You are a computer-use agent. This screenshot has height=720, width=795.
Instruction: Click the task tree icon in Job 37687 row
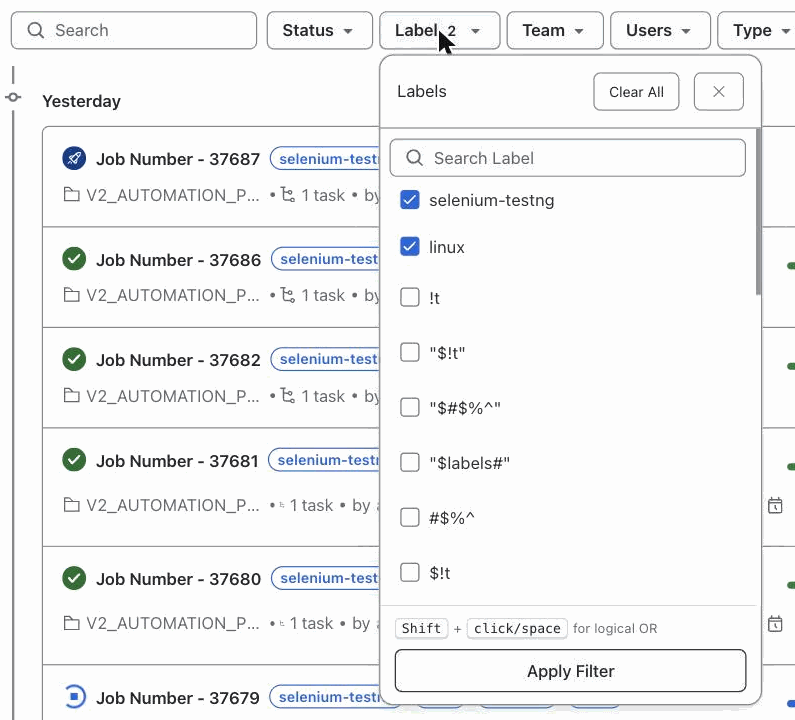[x=288, y=195]
